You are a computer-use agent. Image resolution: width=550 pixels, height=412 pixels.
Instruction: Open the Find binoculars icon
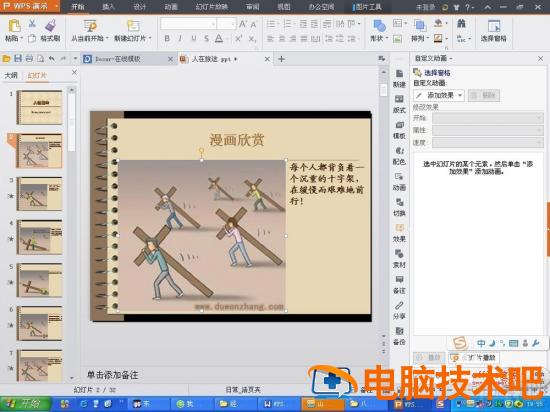pos(461,24)
